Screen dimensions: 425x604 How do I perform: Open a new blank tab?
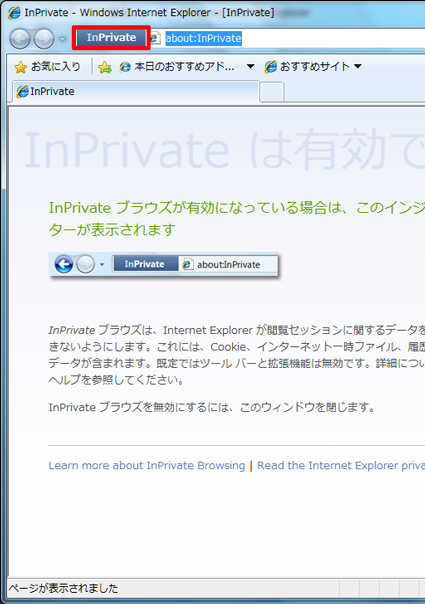(x=272, y=92)
